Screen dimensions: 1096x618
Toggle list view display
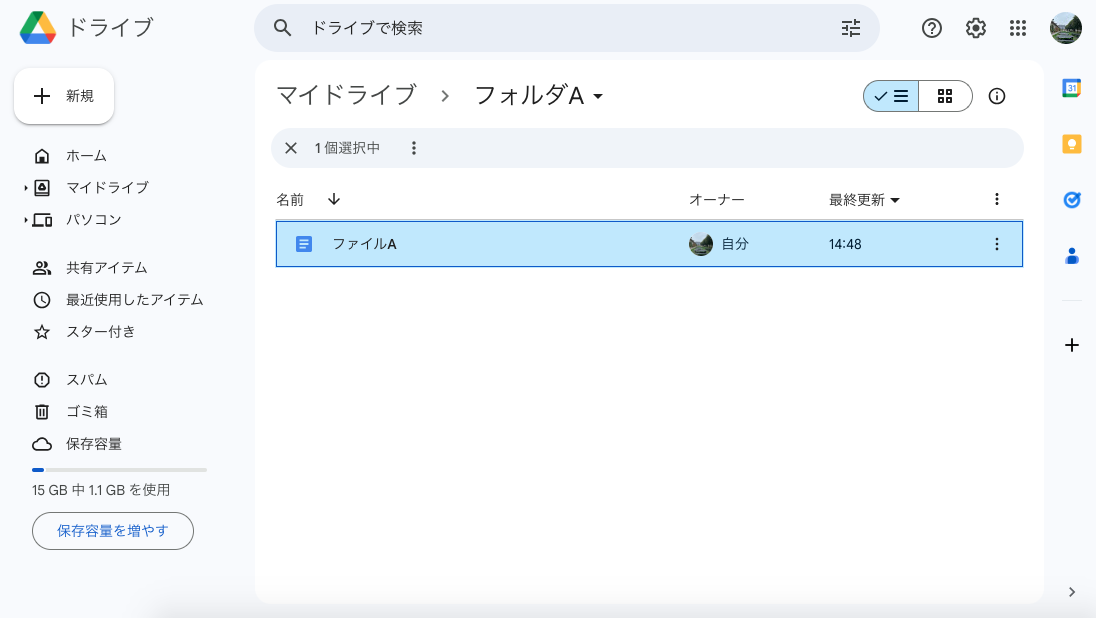pyautogui.click(x=890, y=96)
